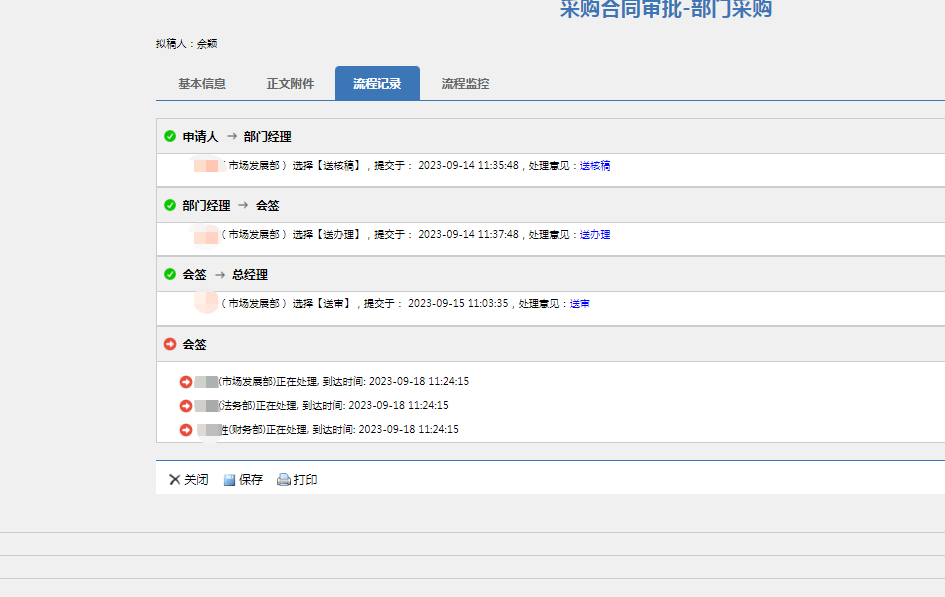Click red status icon on 法务部 正在处理 row
The image size is (945, 597).
coord(186,406)
